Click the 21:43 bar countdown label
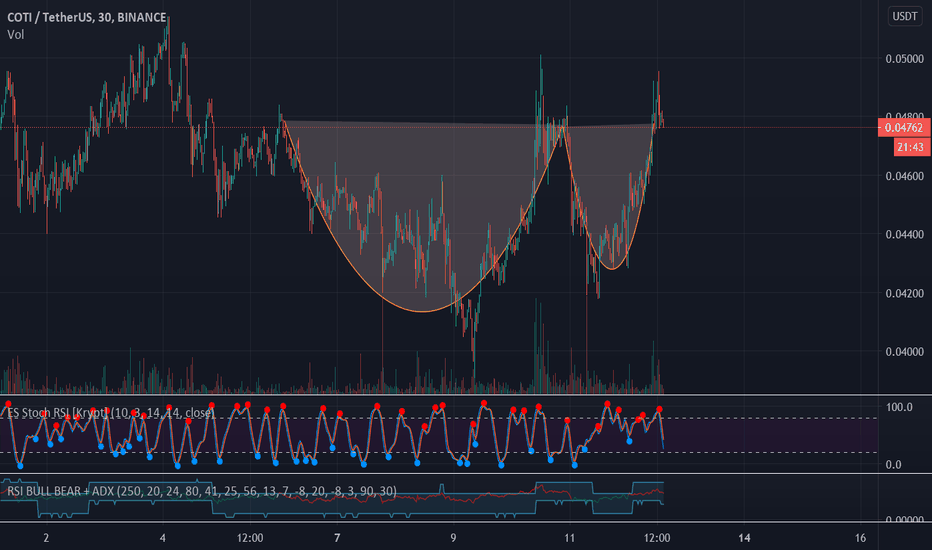 tap(911, 147)
